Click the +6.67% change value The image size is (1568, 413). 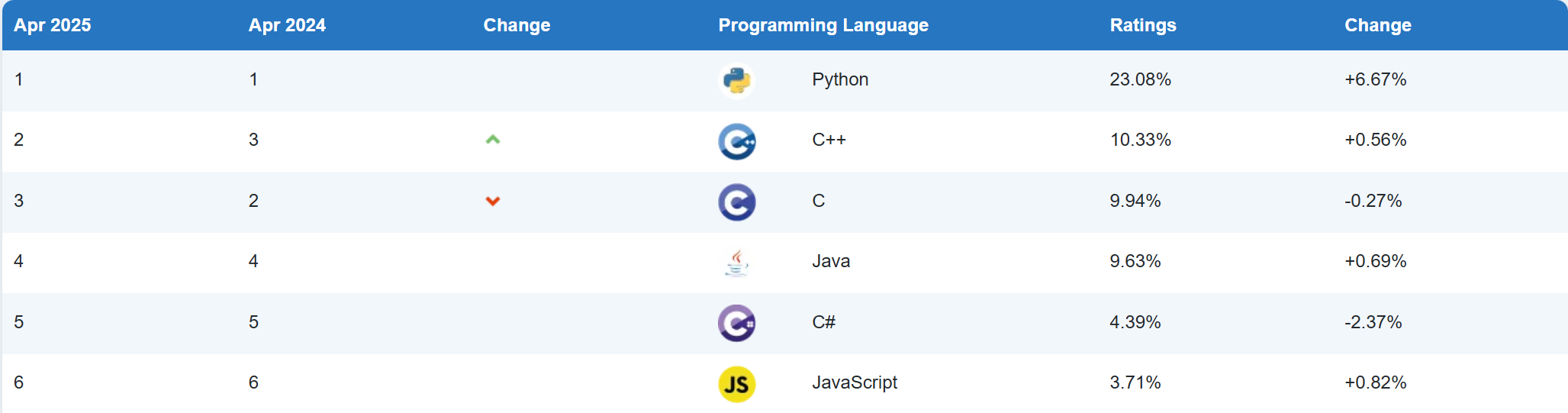1376,79
